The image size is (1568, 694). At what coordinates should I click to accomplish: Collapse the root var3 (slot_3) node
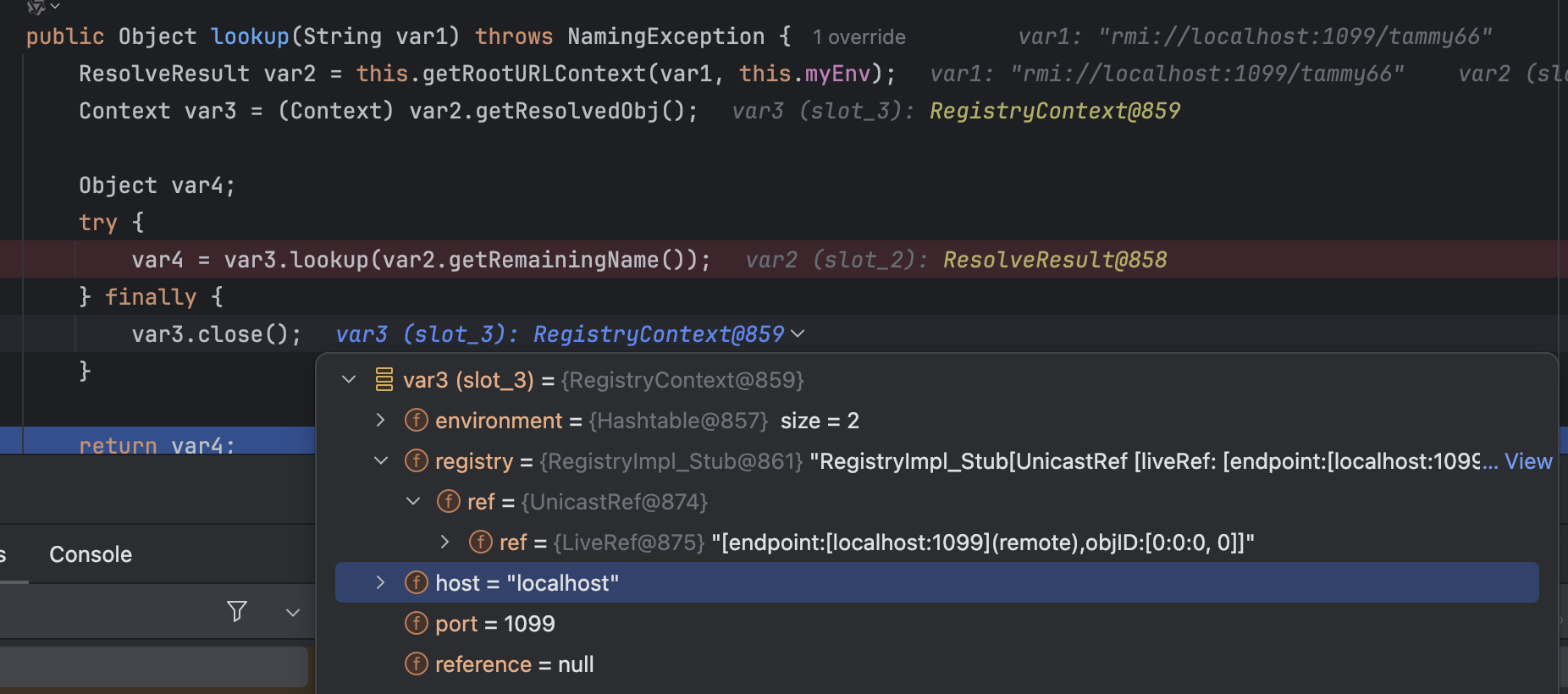pyautogui.click(x=349, y=380)
